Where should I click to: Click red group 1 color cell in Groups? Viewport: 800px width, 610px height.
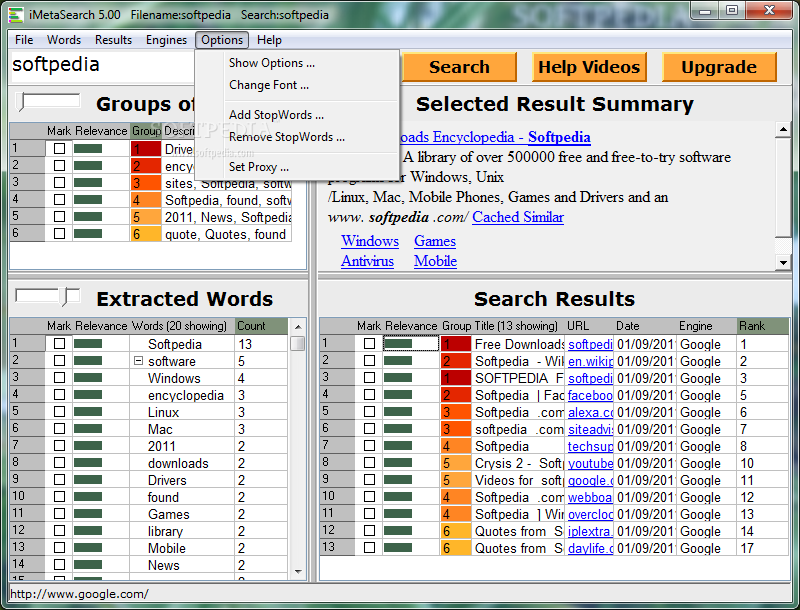tap(146, 149)
